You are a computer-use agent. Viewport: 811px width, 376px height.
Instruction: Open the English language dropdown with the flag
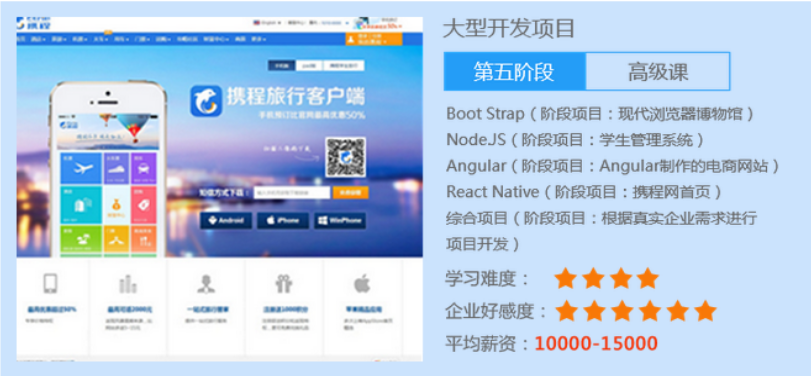click(x=267, y=23)
